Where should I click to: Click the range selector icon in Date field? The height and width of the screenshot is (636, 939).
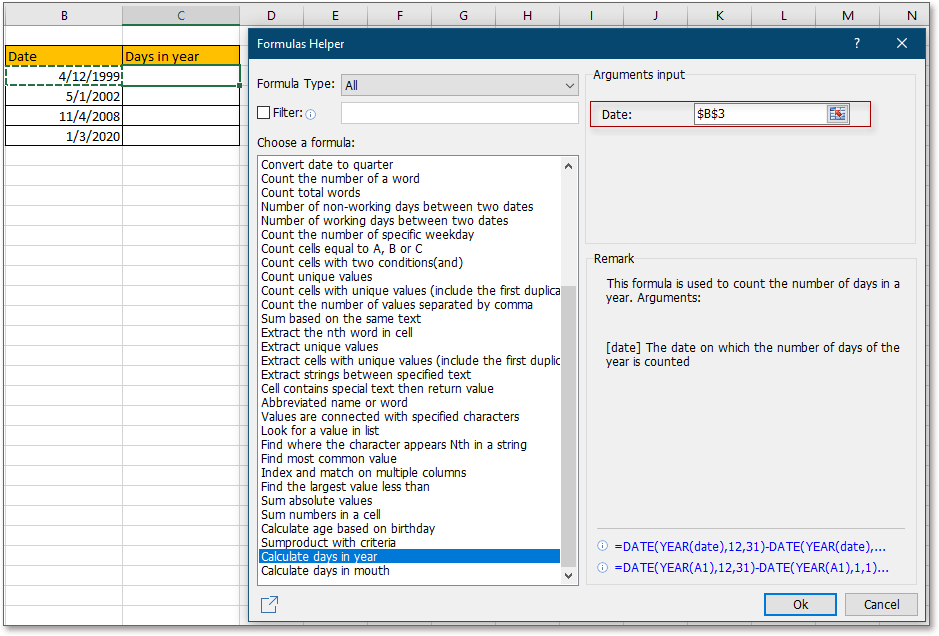(837, 114)
